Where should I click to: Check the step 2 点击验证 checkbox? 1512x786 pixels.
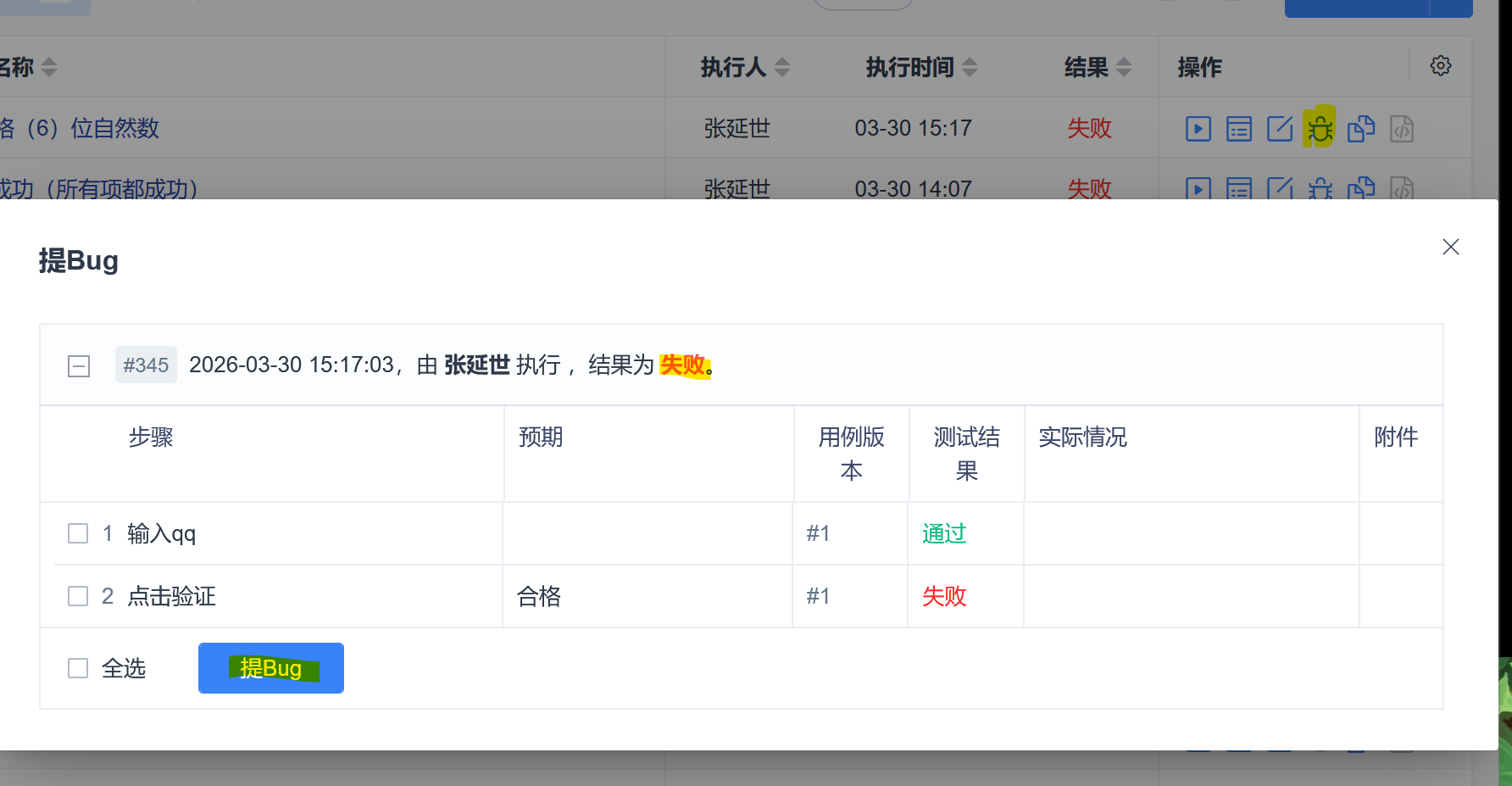tap(77, 595)
